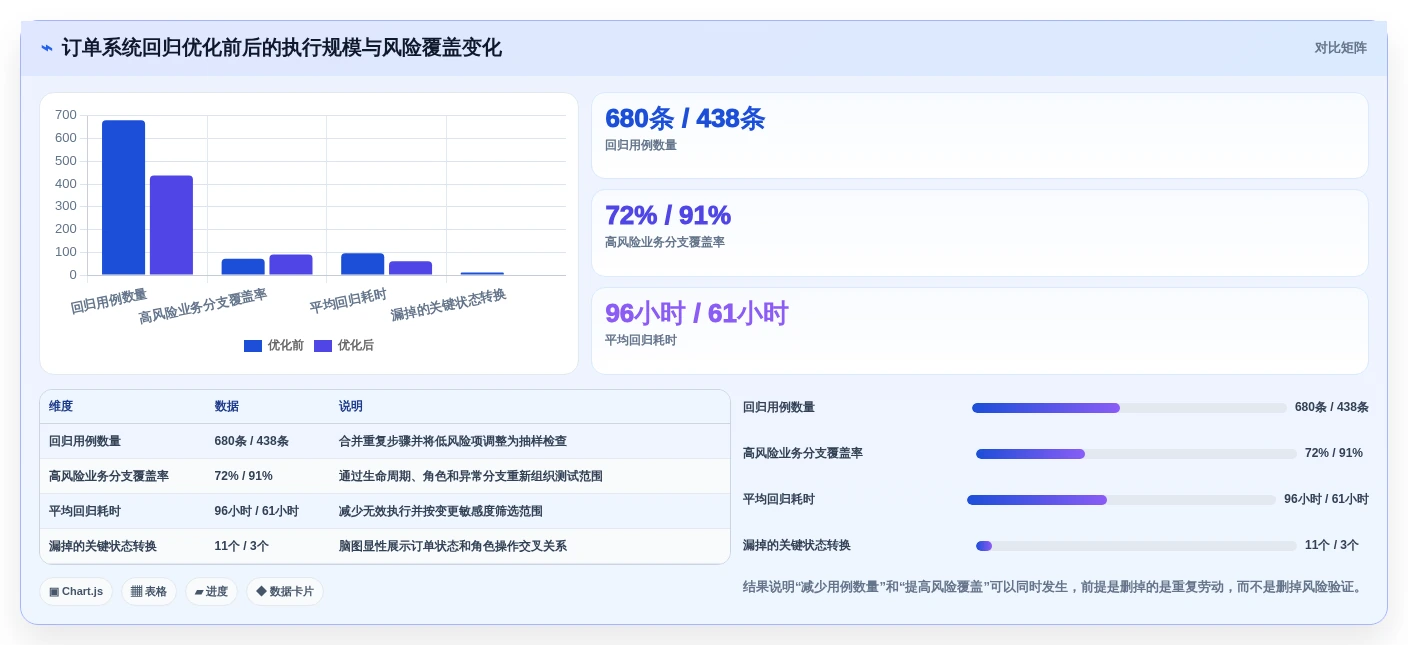Click the tallest 优化前 bar for 回归用例数量
This screenshot has width=1408, height=645.
pos(123,197)
